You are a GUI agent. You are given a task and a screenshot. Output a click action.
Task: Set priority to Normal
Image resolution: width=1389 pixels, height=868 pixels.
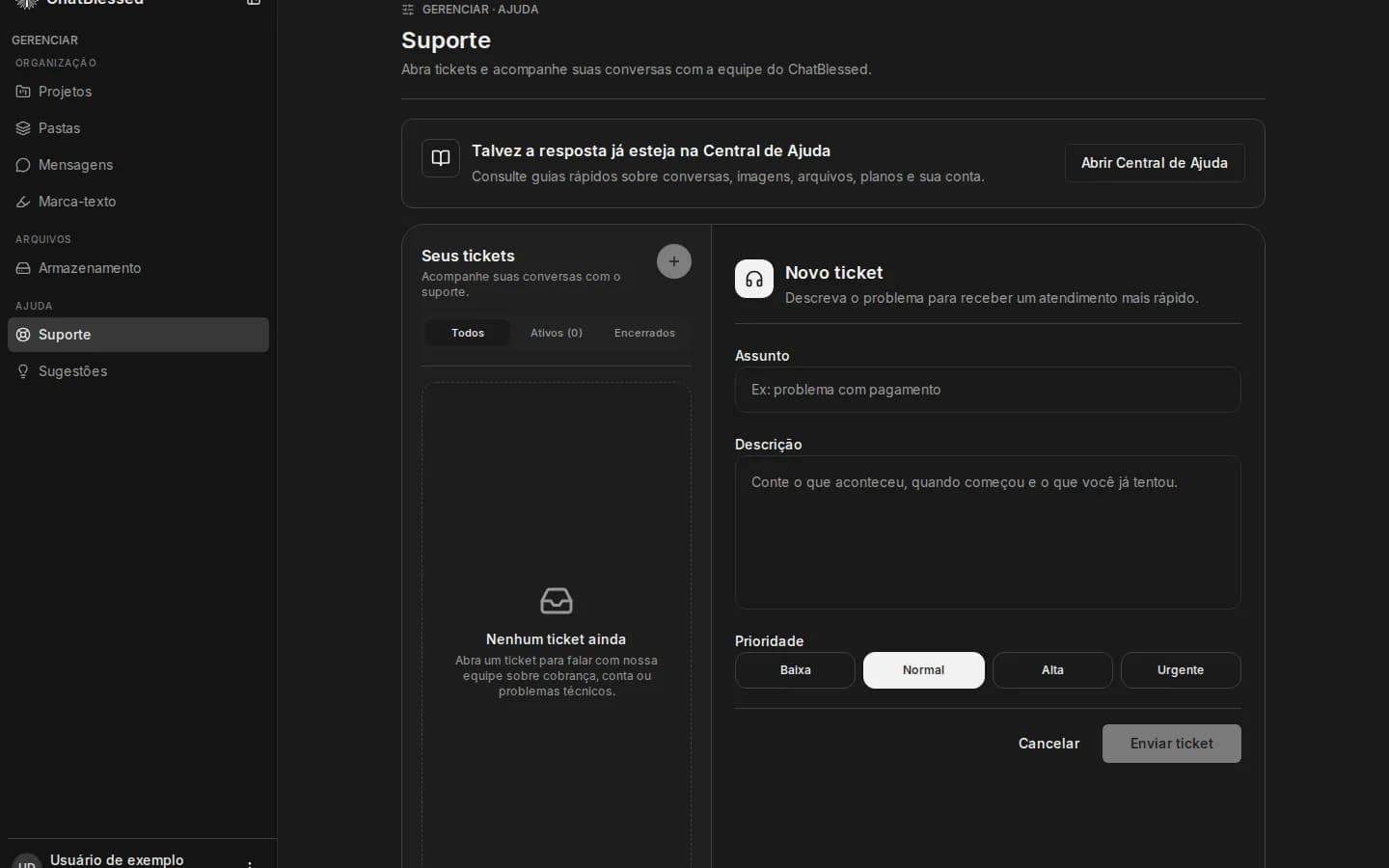pos(924,670)
